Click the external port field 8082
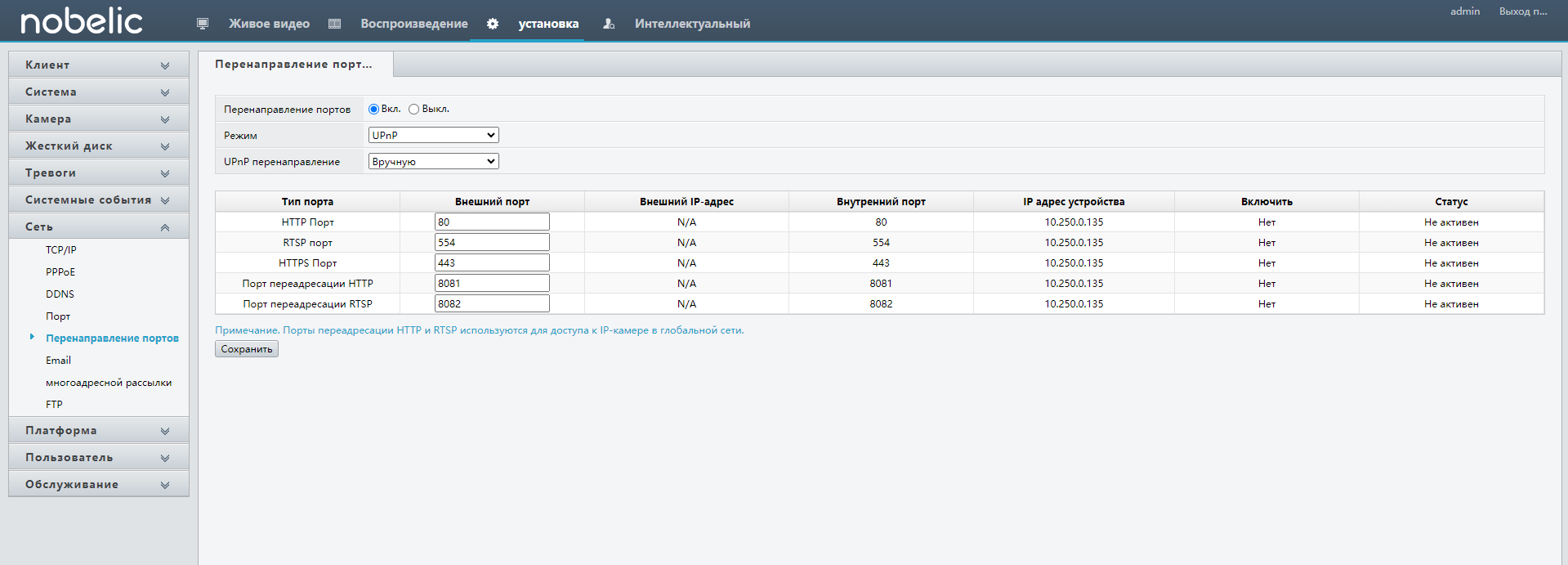Image resolution: width=1568 pixels, height=565 pixels. [492, 303]
